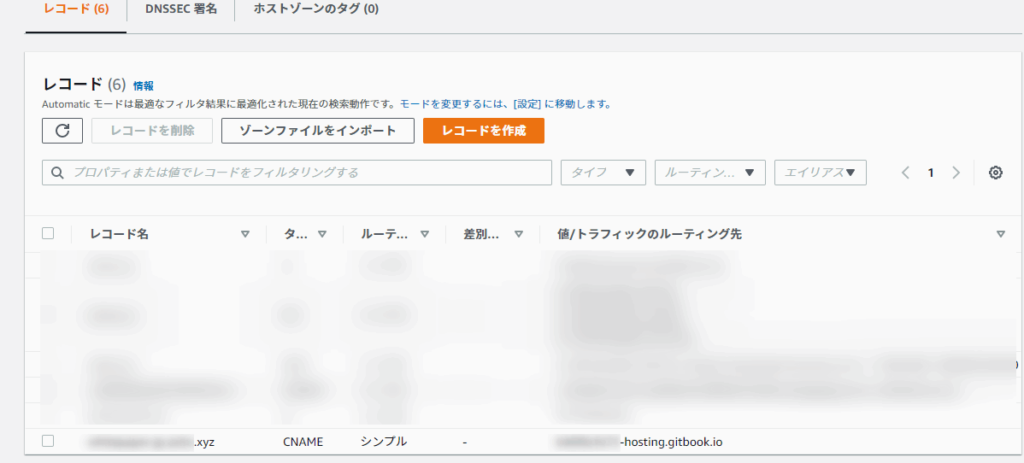Image resolution: width=1024 pixels, height=463 pixels.
Task: Go to next page with right chevron
Action: click(x=956, y=173)
